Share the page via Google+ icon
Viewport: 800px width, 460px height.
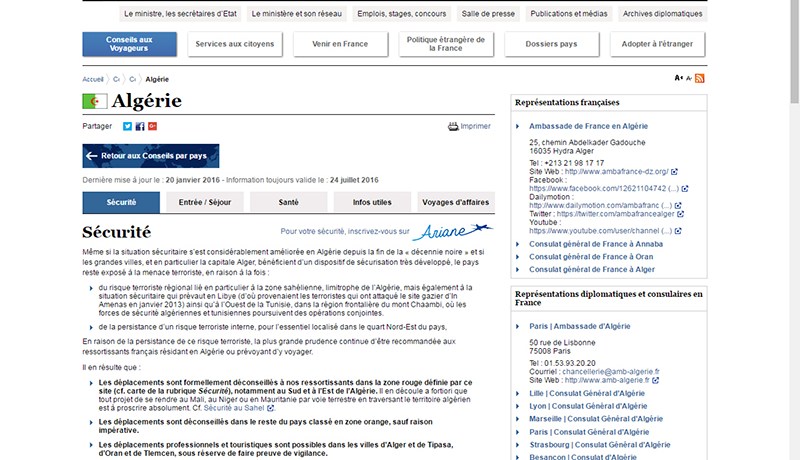pyautogui.click(x=153, y=126)
